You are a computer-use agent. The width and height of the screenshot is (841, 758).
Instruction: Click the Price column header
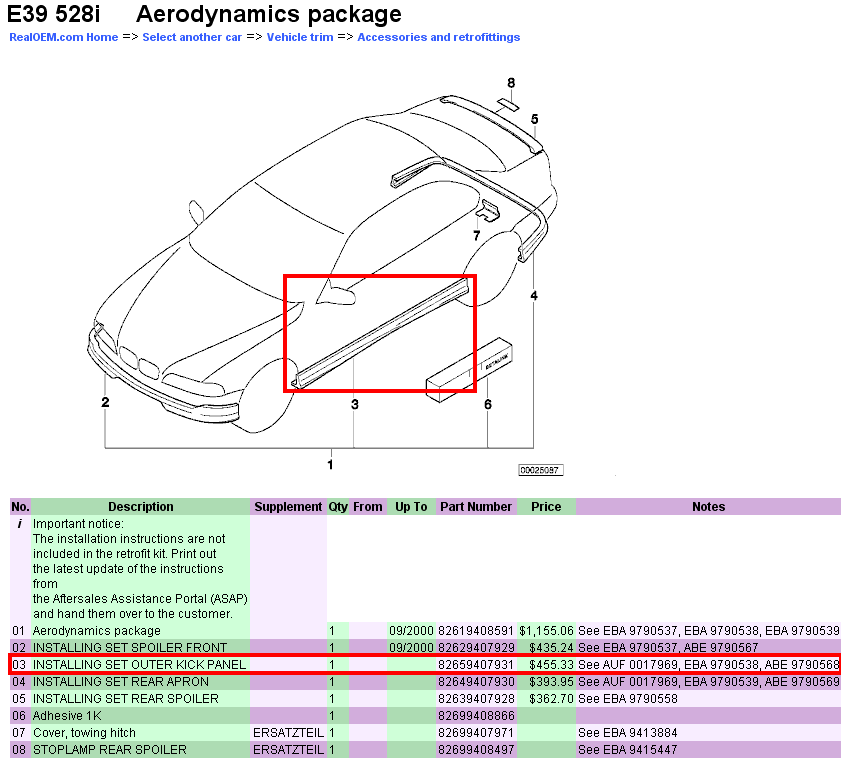coord(546,507)
